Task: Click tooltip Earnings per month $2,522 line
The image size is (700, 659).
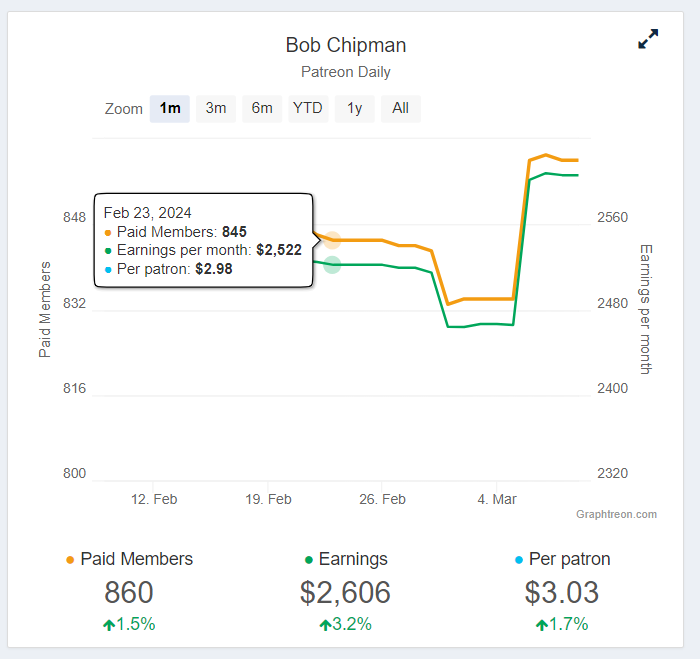Action: (203, 250)
